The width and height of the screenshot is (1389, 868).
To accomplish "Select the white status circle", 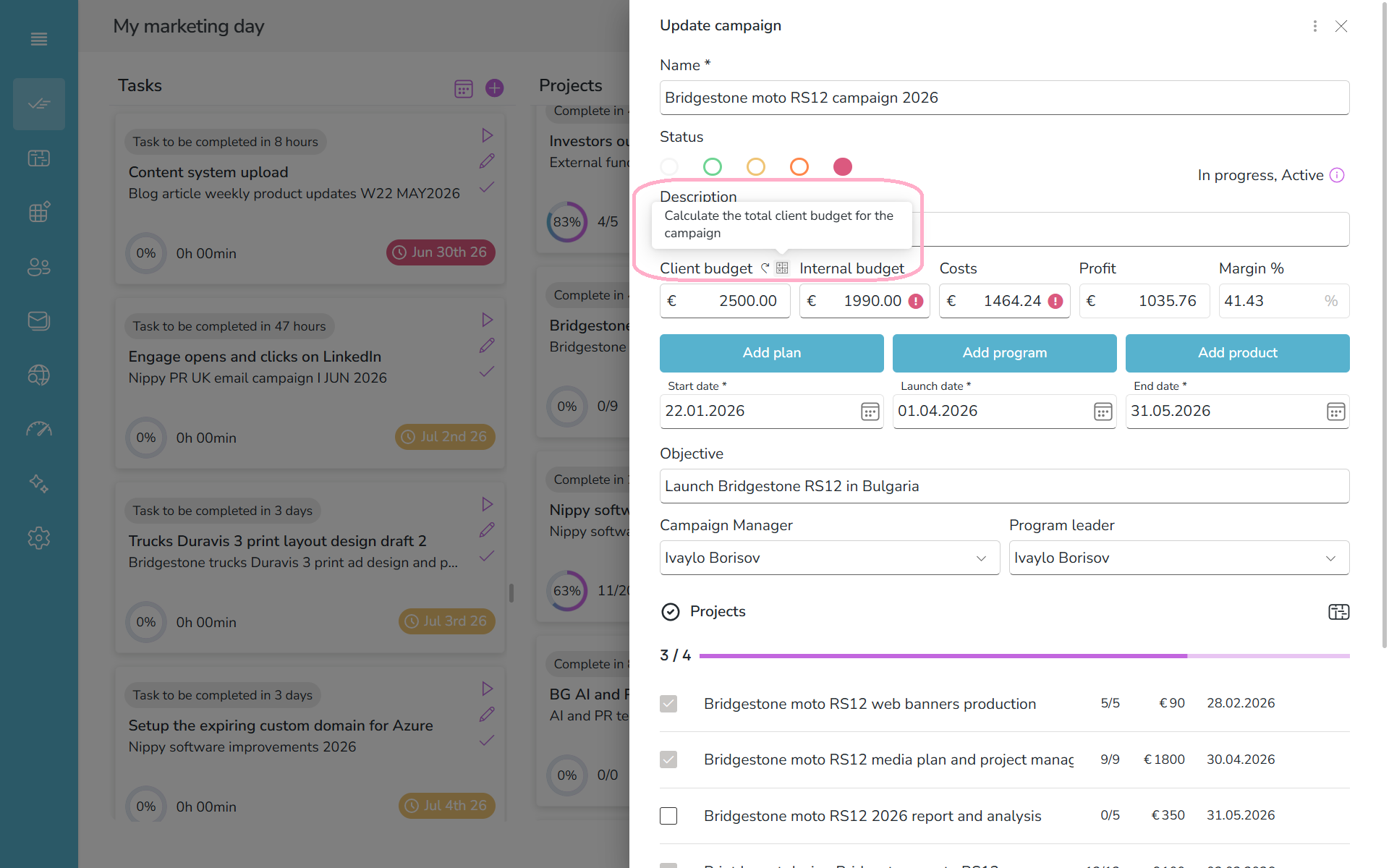I will 669,167.
